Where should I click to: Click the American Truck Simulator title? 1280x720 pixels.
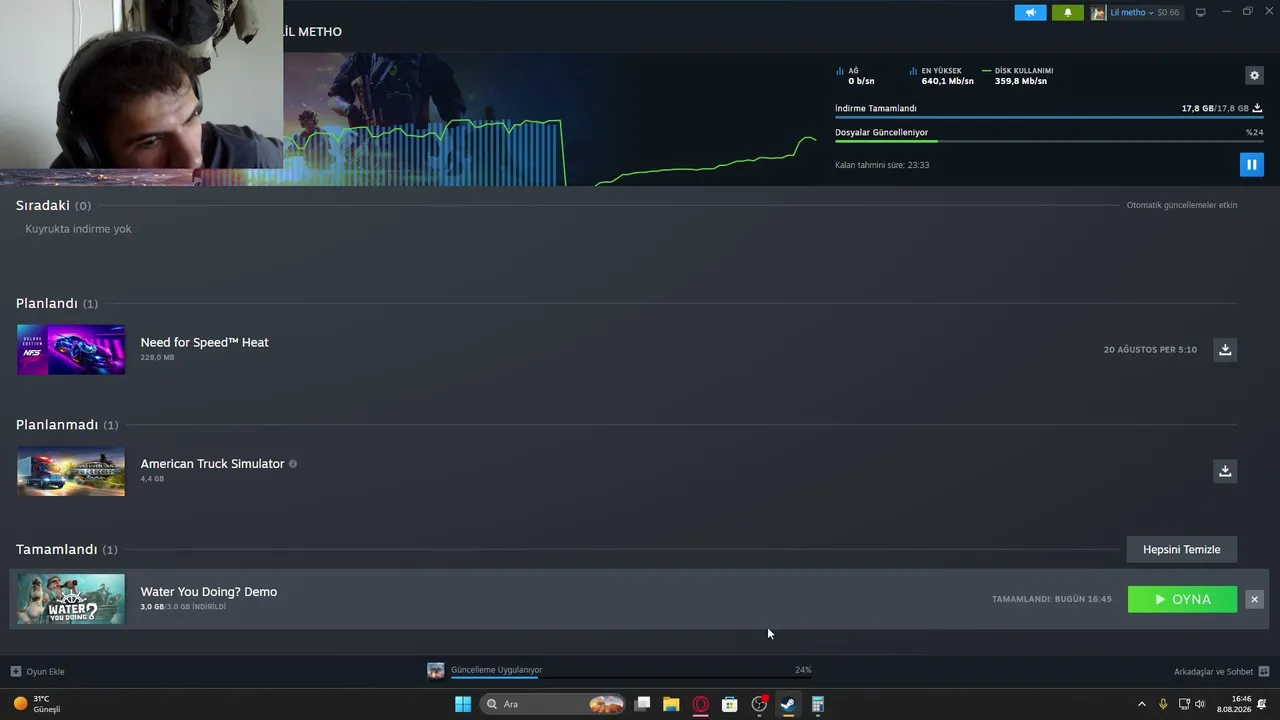(212, 464)
